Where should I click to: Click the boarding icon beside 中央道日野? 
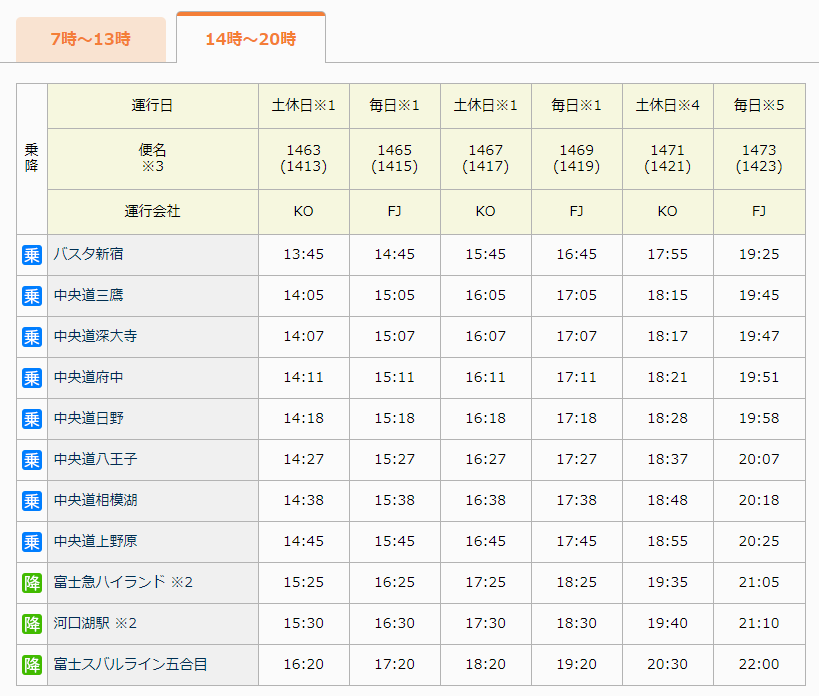[x=32, y=419]
